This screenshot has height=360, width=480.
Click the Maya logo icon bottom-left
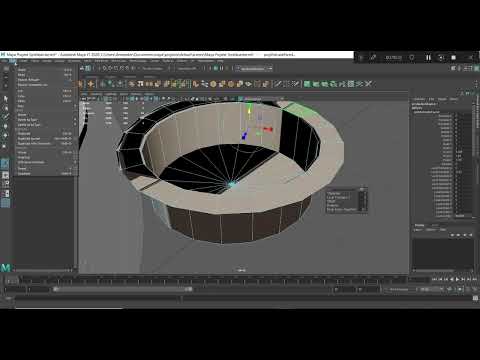6,267
